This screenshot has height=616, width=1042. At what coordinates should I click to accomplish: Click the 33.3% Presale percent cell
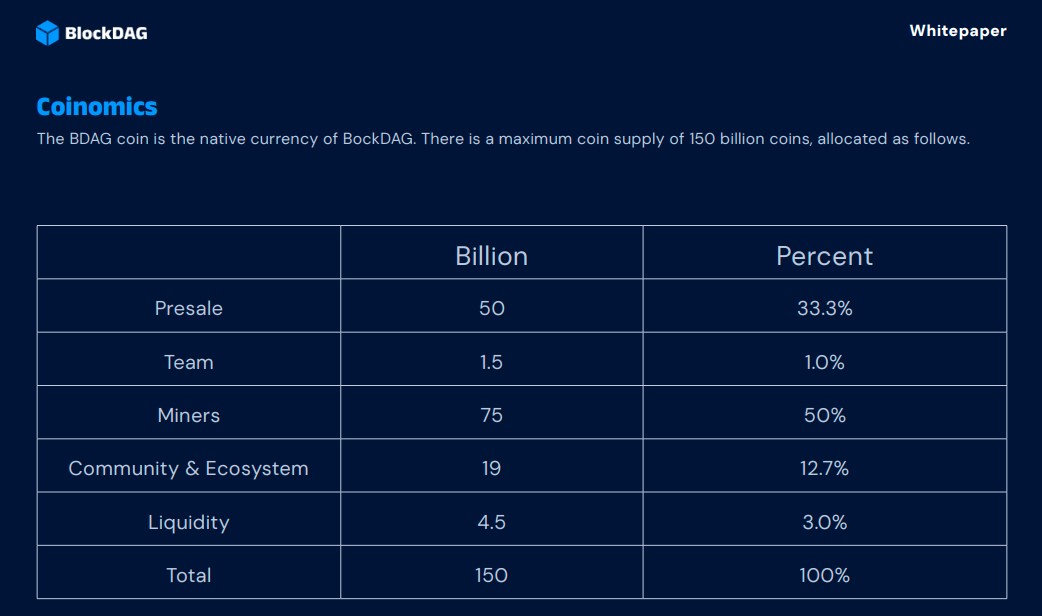pyautogui.click(x=824, y=309)
